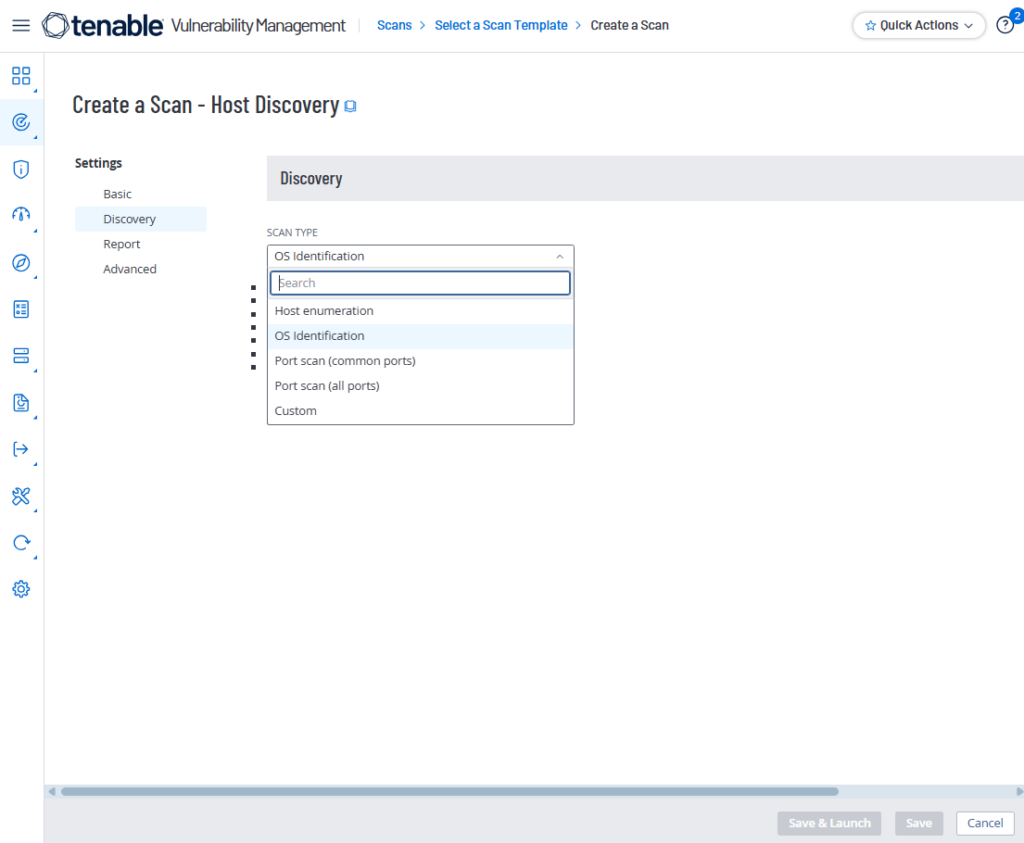Viewport: 1024px width, 843px height.
Task: Open the Settings gear icon in sidebar
Action: 21,589
